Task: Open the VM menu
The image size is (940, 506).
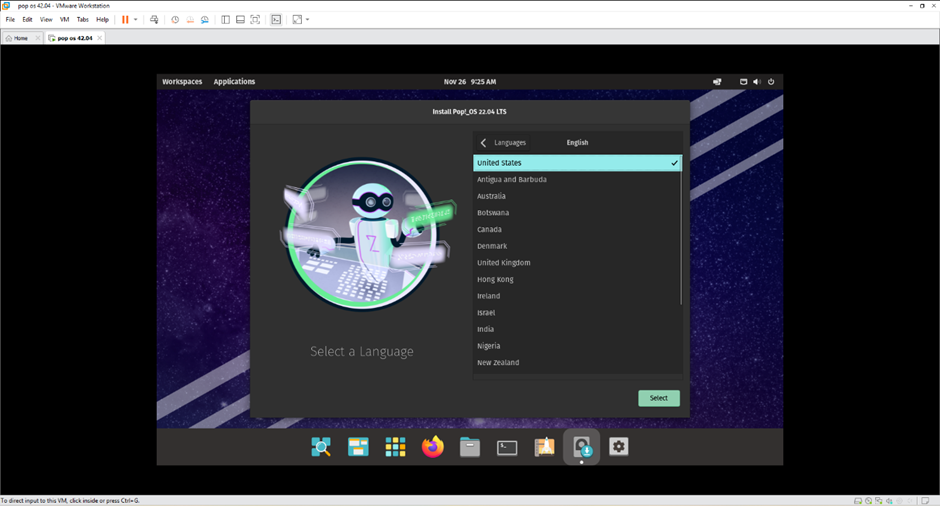Action: (x=65, y=19)
